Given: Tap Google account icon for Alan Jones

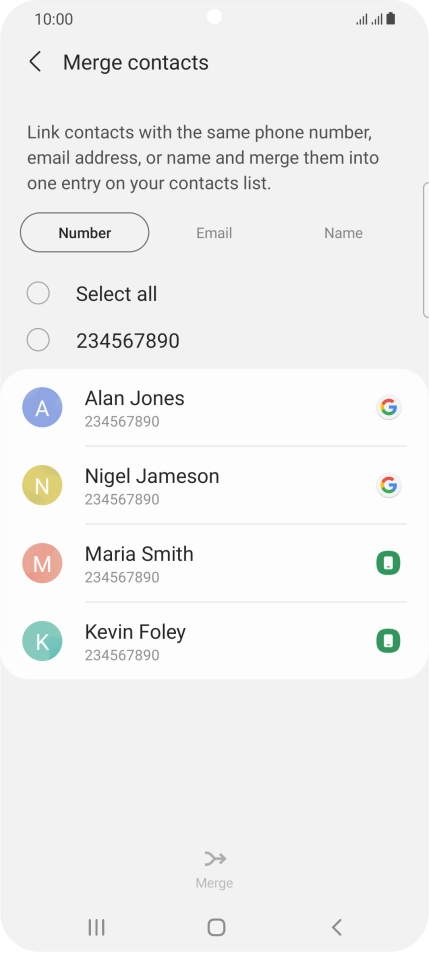Looking at the screenshot, I should pos(388,407).
